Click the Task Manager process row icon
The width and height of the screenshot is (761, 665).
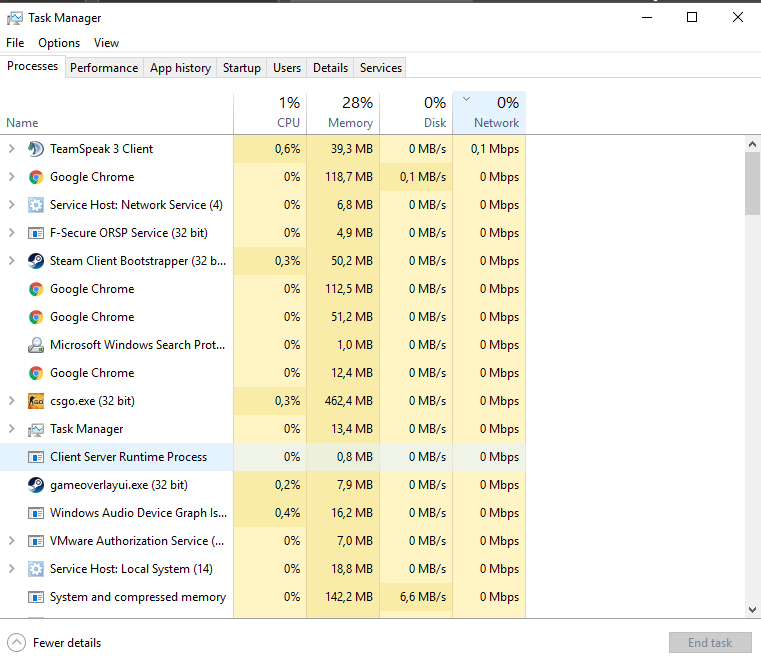(x=35, y=429)
